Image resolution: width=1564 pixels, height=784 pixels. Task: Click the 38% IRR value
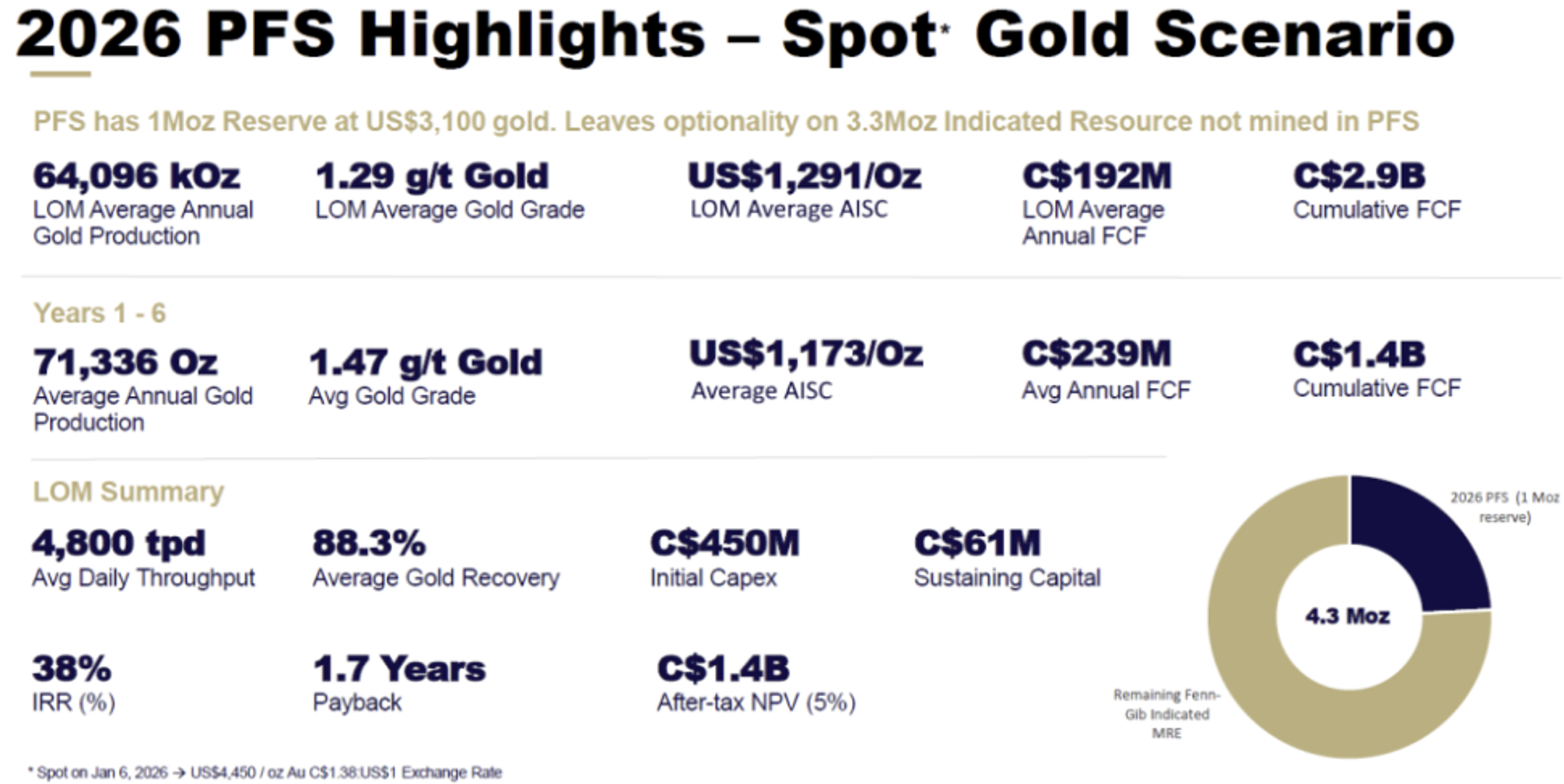(72, 668)
